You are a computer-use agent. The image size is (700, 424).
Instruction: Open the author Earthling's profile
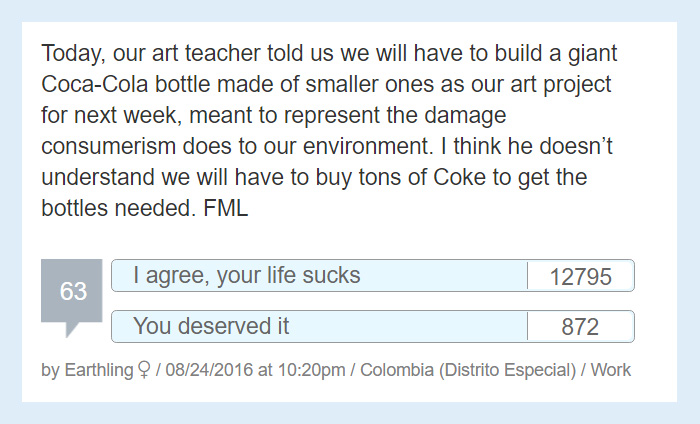(x=99, y=370)
